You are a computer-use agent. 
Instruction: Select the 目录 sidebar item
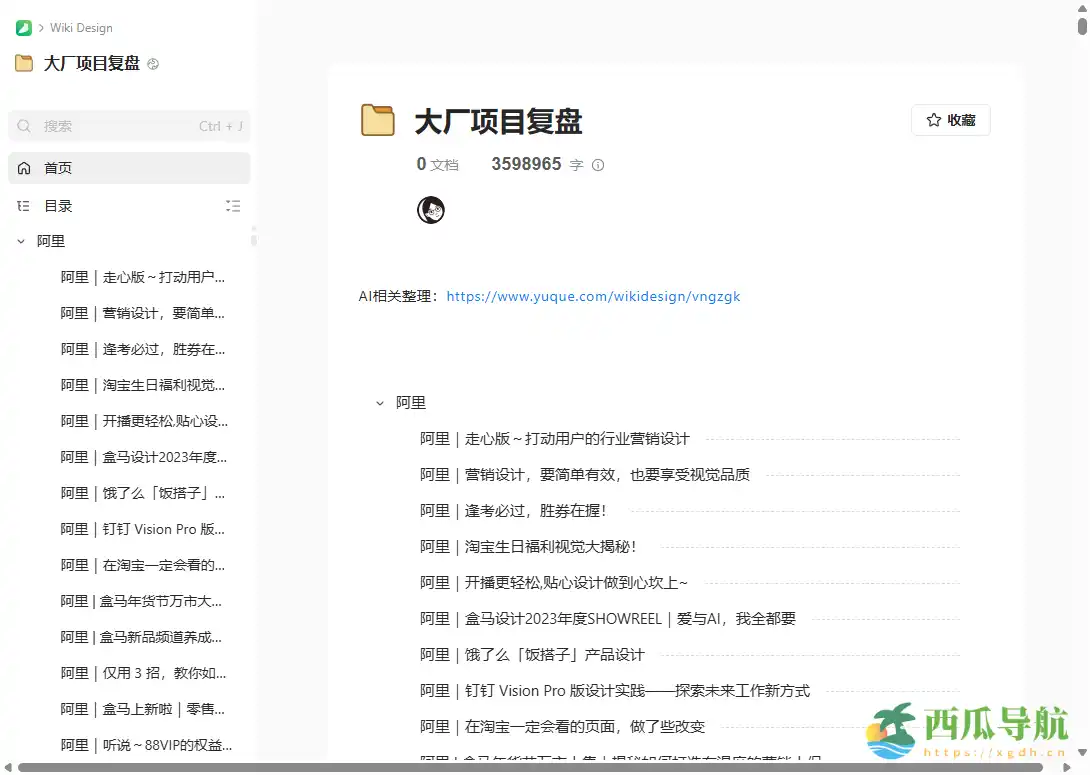57,205
